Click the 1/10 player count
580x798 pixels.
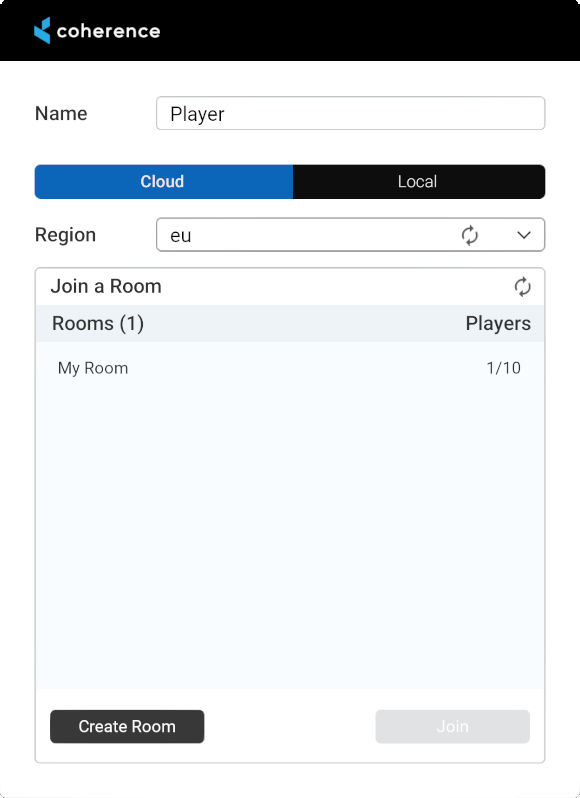click(x=504, y=368)
